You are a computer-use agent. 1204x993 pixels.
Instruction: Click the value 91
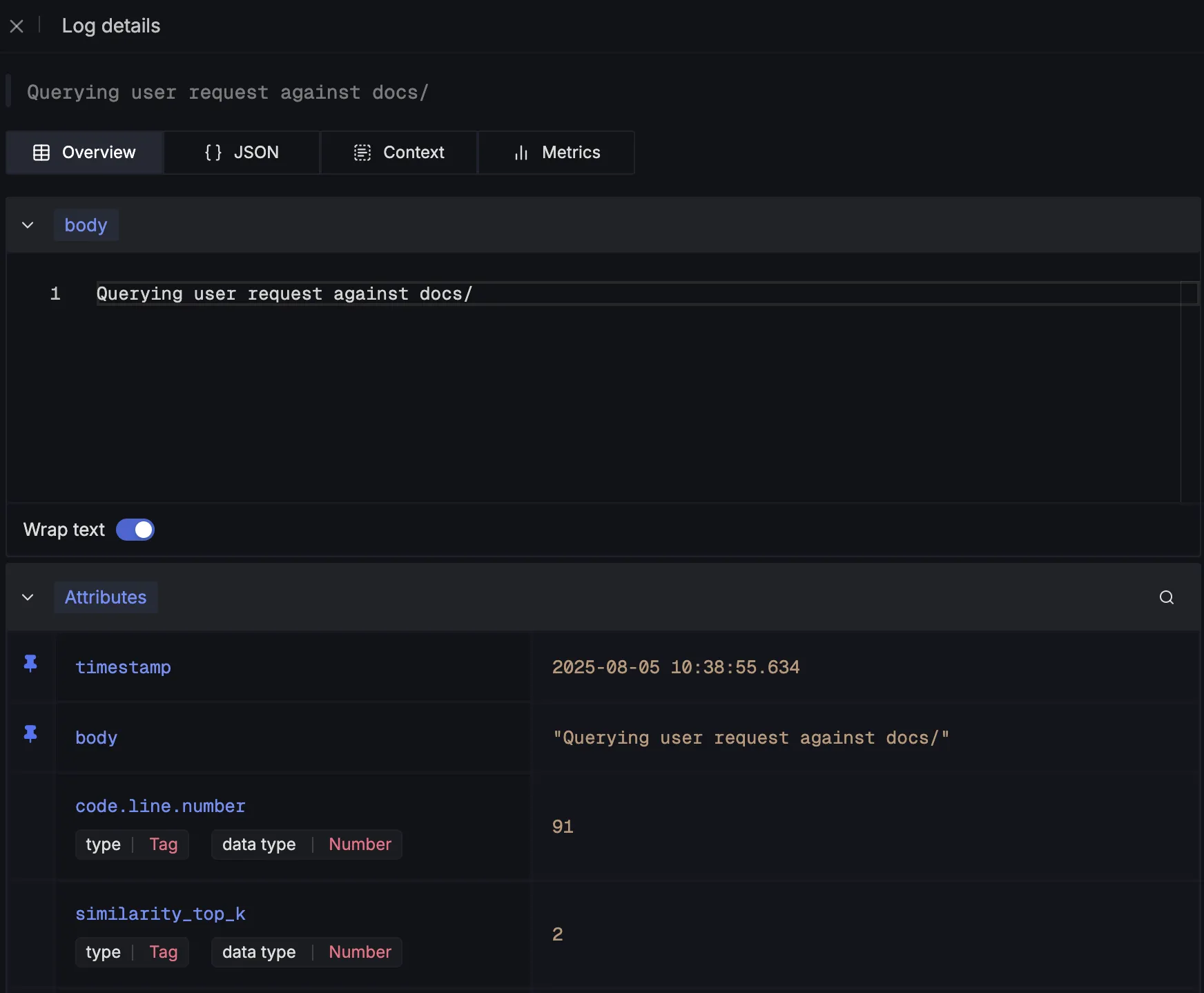pyautogui.click(x=563, y=827)
